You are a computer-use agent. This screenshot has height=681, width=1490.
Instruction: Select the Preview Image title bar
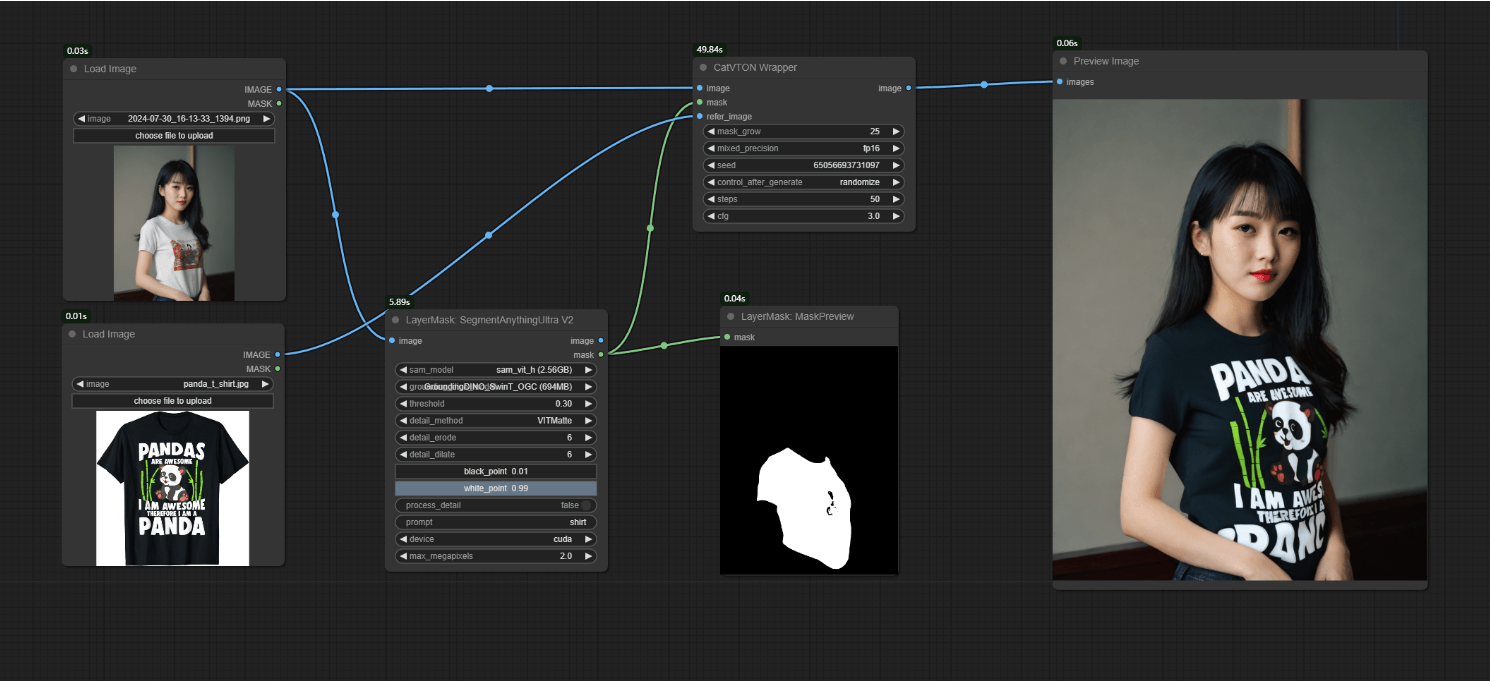coord(1240,61)
